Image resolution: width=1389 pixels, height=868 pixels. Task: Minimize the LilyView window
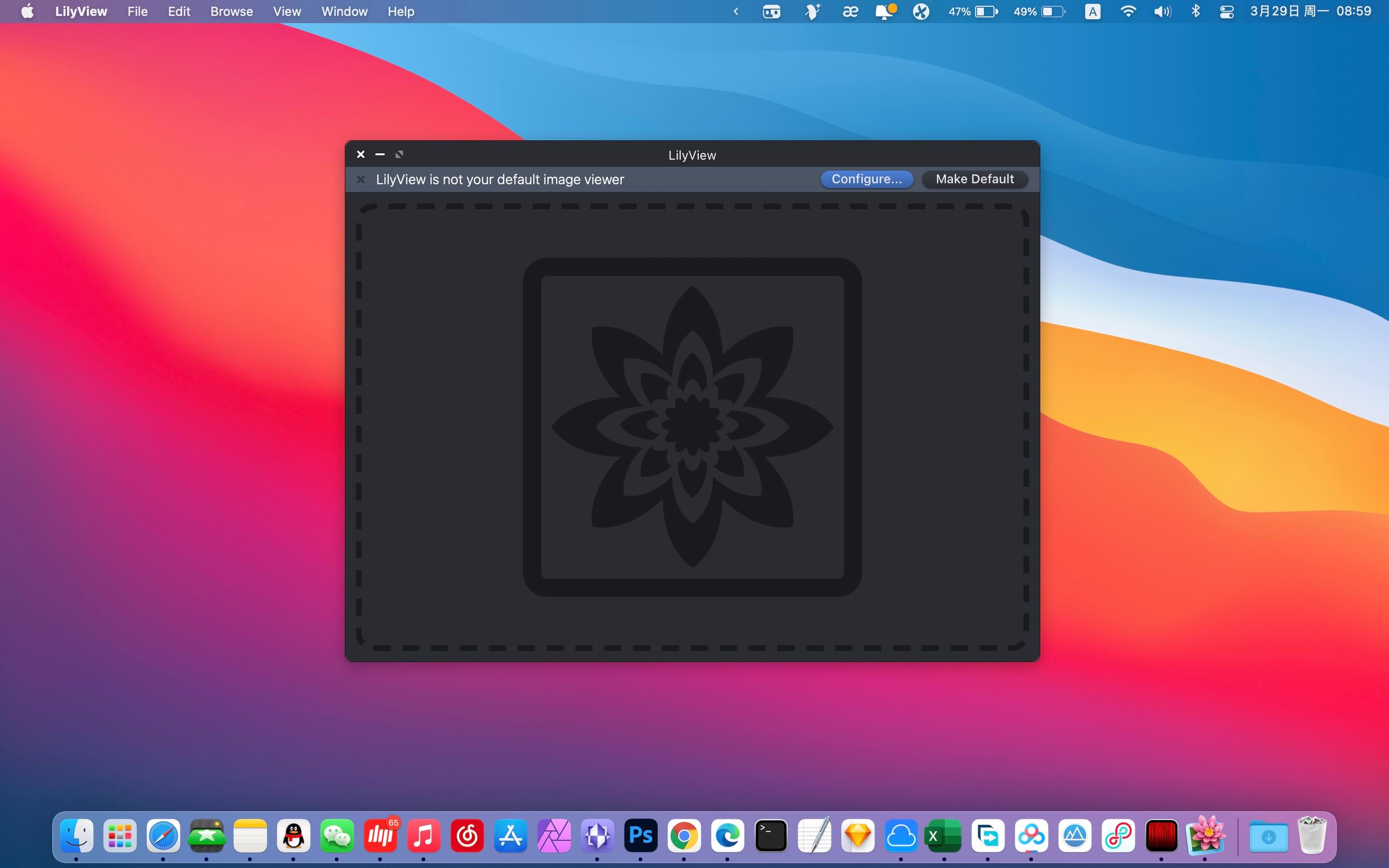380,154
